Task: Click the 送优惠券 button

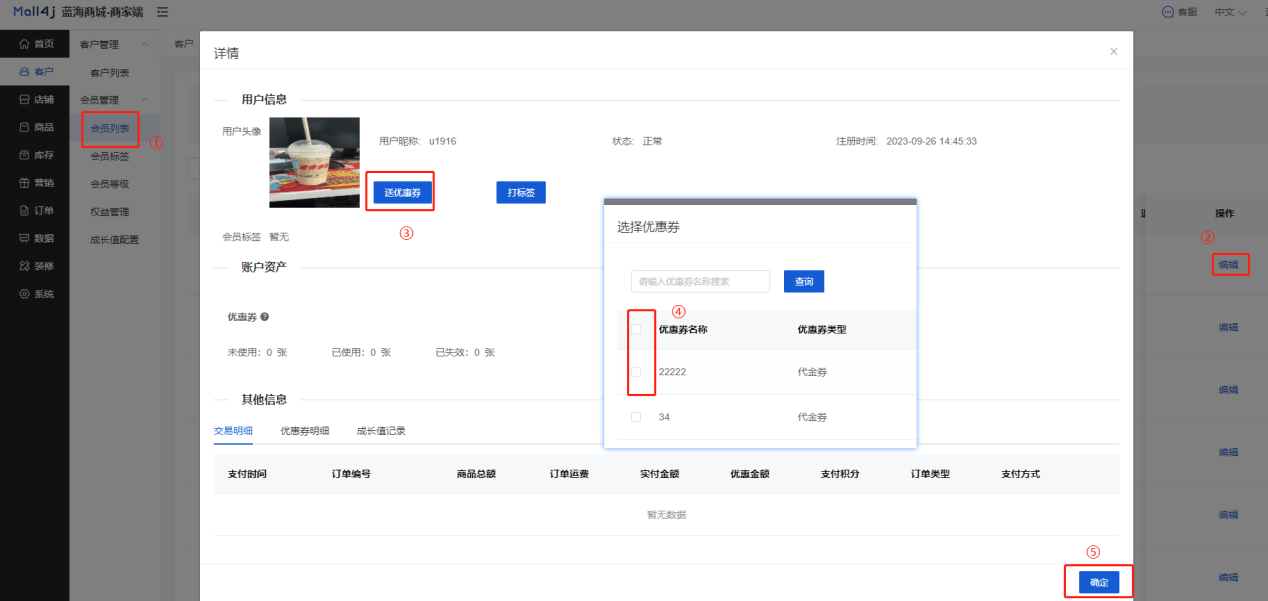Action: click(403, 193)
